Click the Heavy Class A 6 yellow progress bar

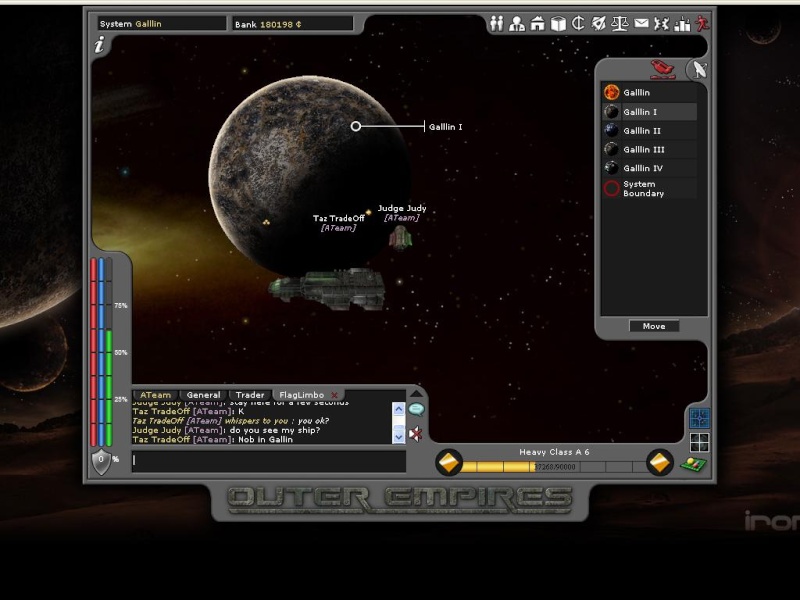(x=554, y=466)
